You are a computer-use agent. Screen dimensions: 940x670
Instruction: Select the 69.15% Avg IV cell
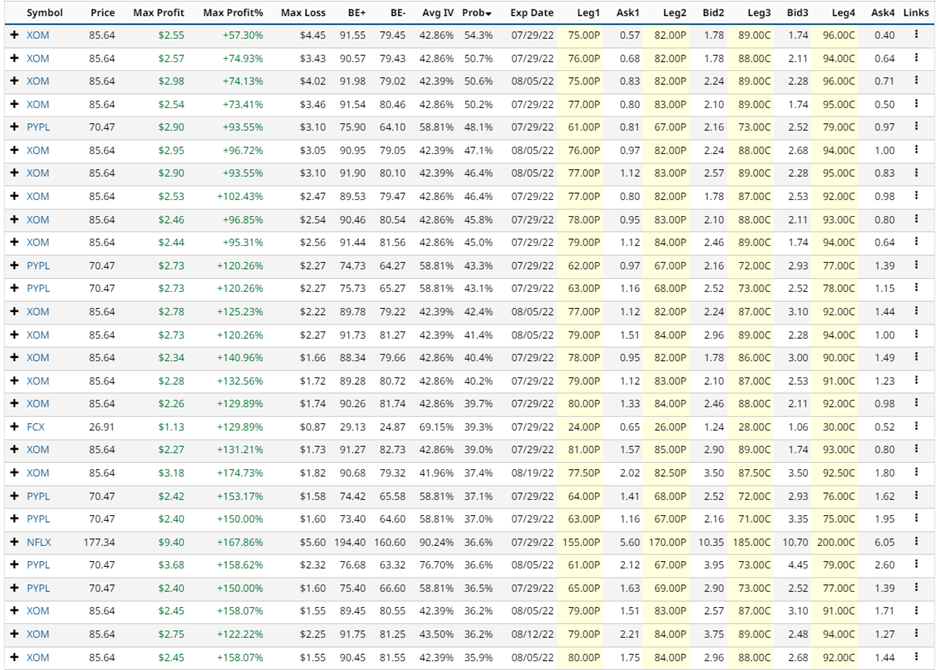tap(436, 427)
